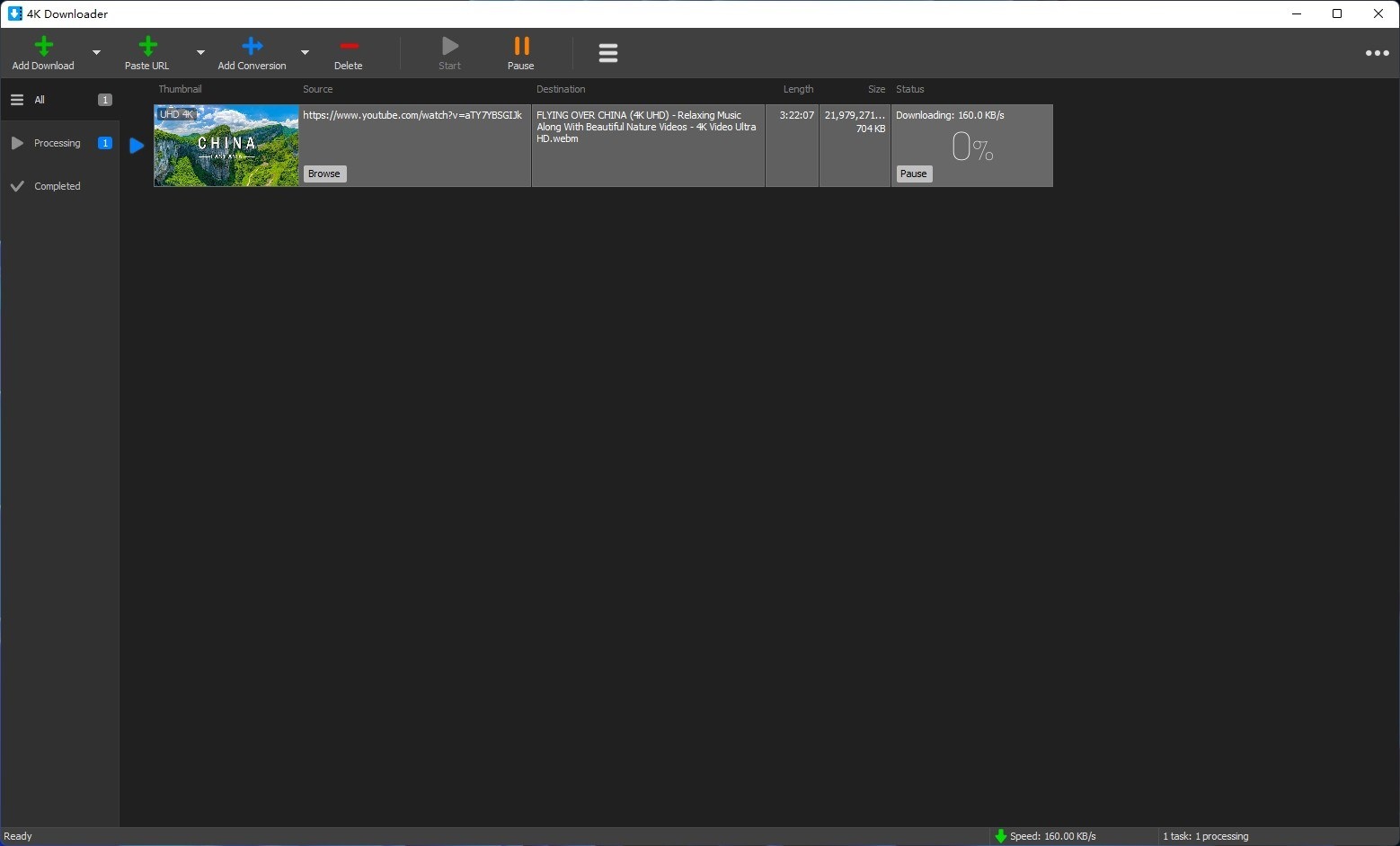Click the Length column header
Image resolution: width=1400 pixels, height=846 pixels.
pyautogui.click(x=798, y=89)
